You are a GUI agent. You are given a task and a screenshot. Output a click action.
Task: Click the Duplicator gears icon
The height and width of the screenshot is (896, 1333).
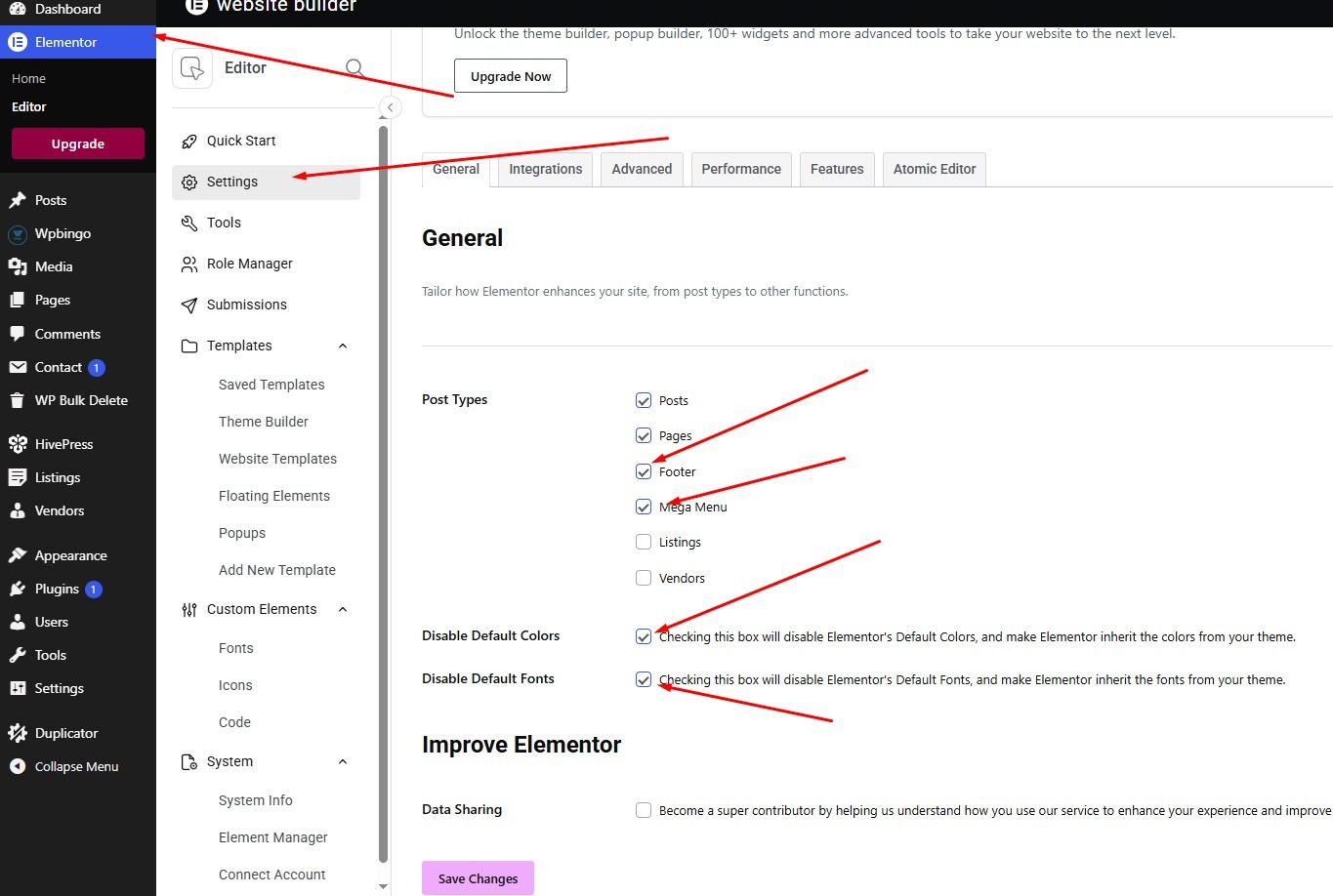18,733
